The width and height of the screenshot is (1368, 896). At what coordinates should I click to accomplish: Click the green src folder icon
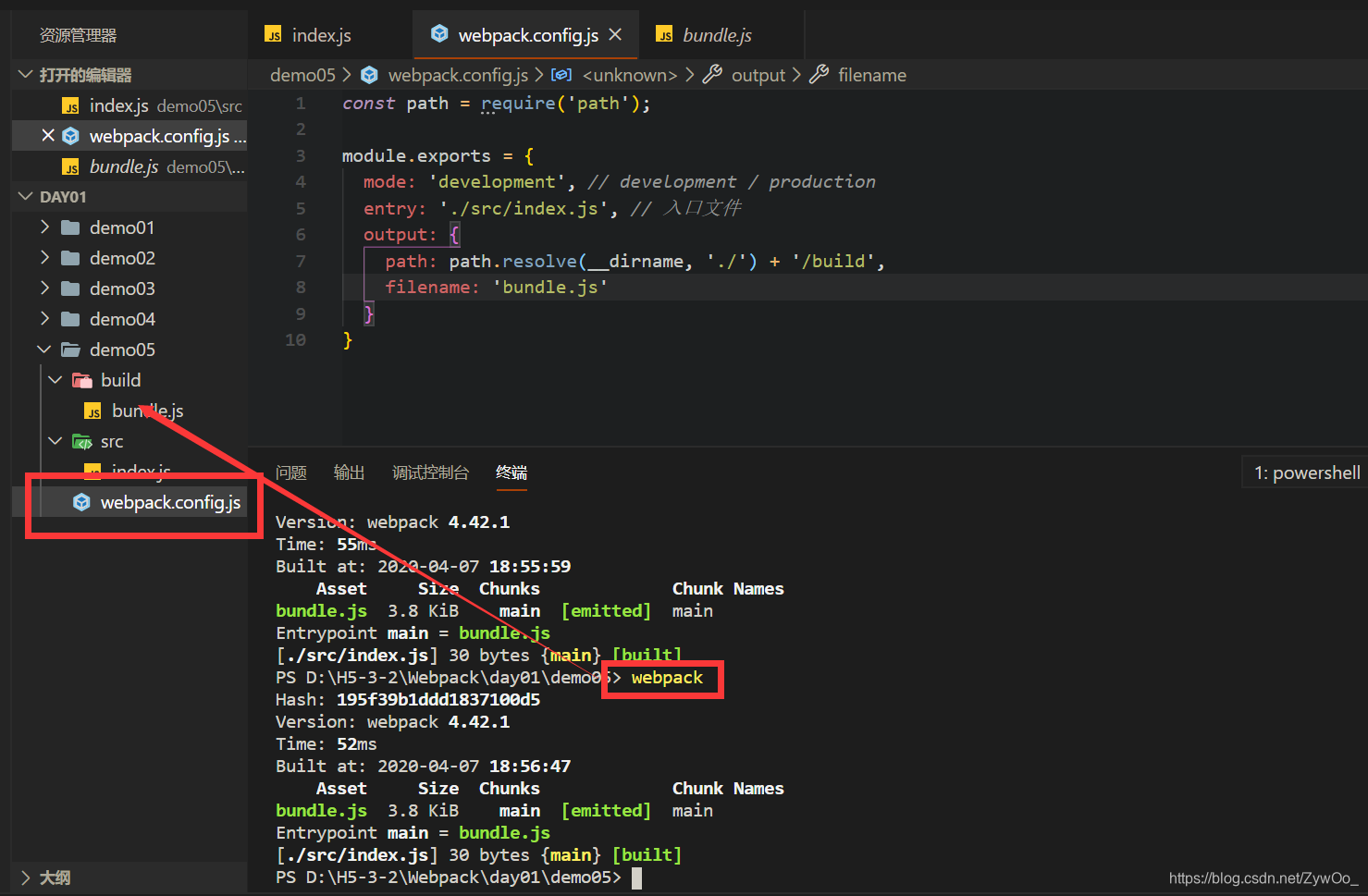(x=82, y=441)
